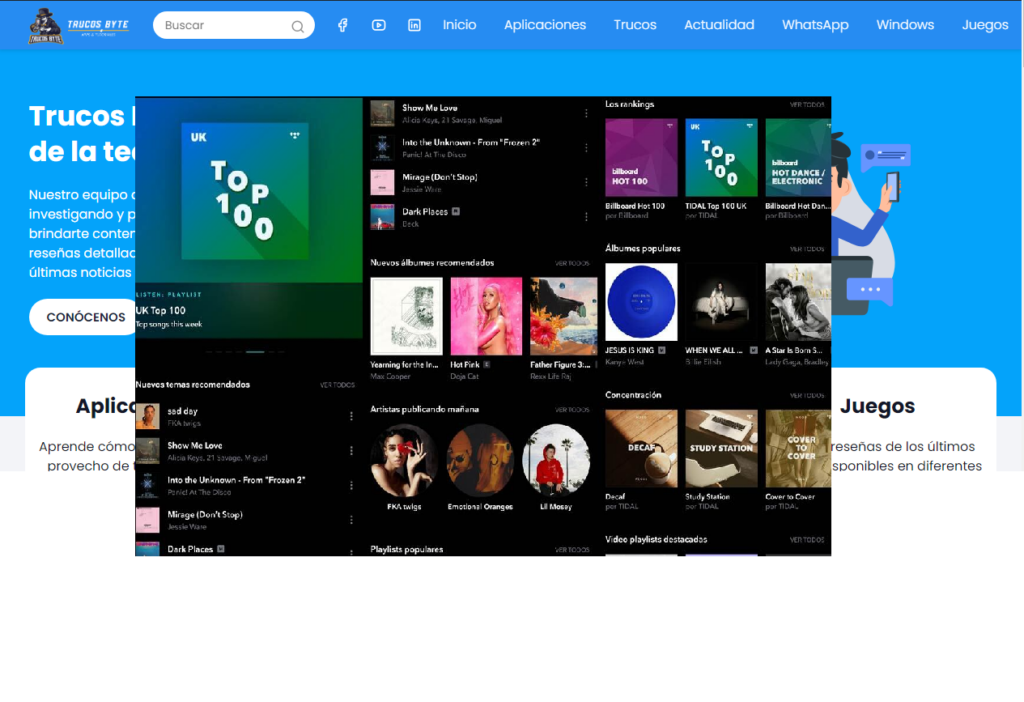This screenshot has width=1024, height=702.
Task: Open three-dot menu for Show Me Love under Nuevos temas recomendados
Action: 351,451
